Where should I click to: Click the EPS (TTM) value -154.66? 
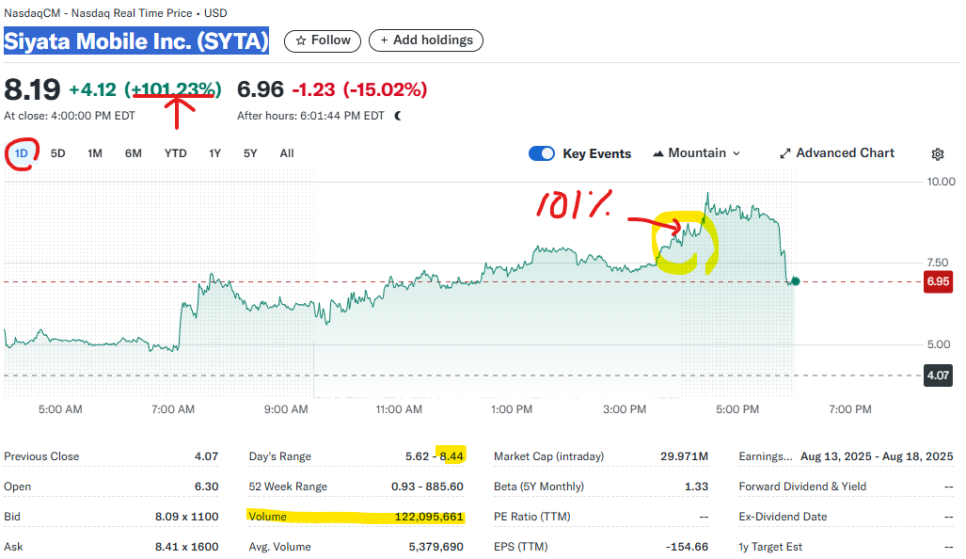(687, 547)
